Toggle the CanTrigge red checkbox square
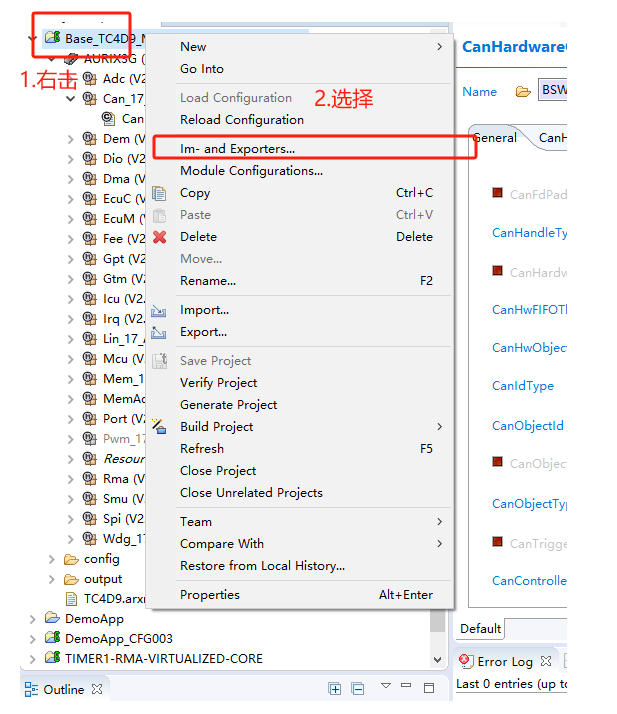 (x=497, y=542)
